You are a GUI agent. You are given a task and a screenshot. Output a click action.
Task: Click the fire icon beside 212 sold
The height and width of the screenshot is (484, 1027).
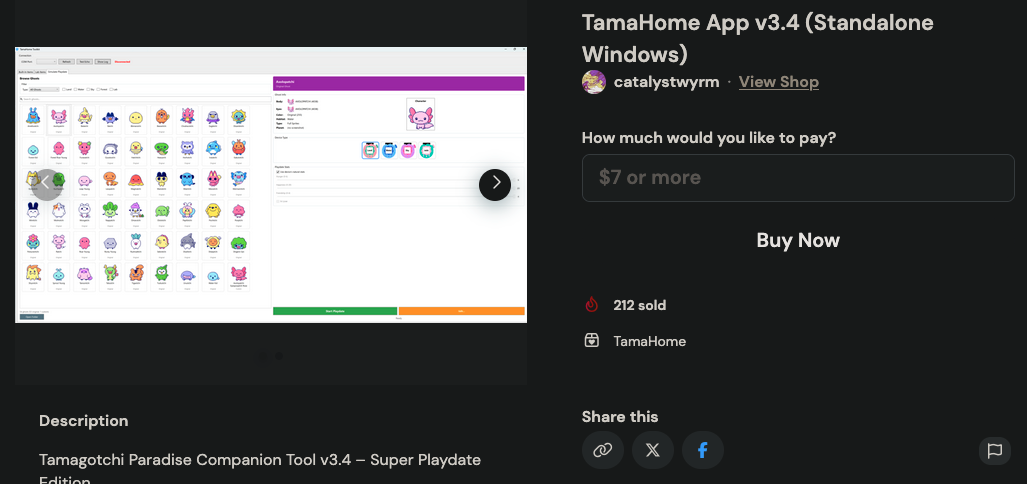[592, 305]
